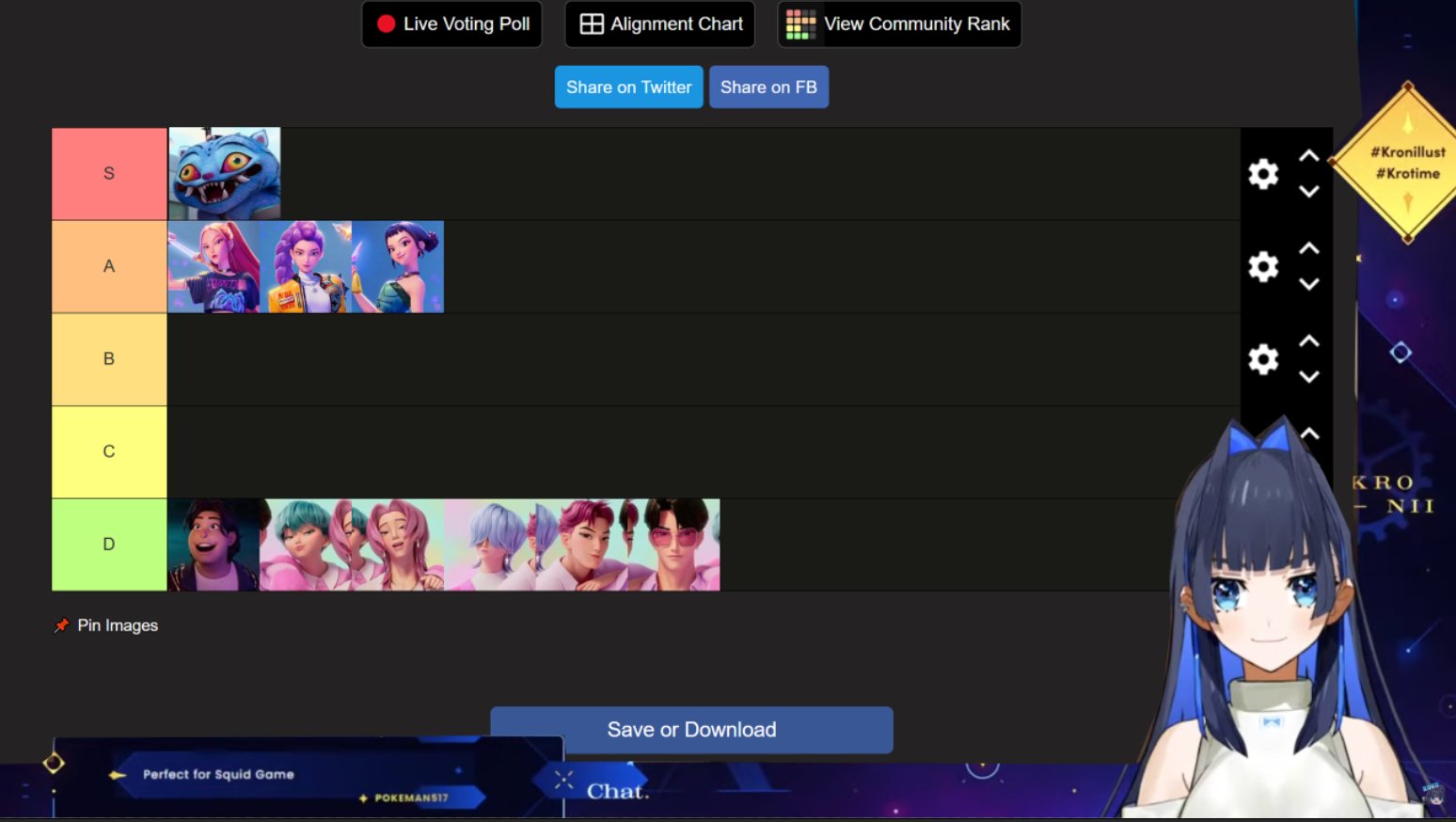Select the blue cat monster image in S tier

click(225, 174)
